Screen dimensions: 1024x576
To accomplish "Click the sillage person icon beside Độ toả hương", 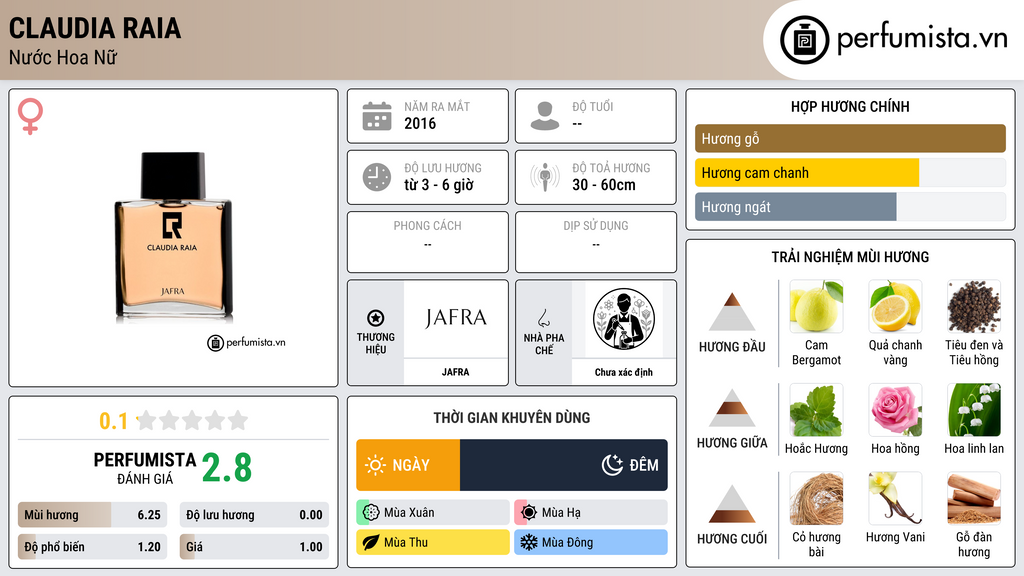I will pyautogui.click(x=545, y=177).
